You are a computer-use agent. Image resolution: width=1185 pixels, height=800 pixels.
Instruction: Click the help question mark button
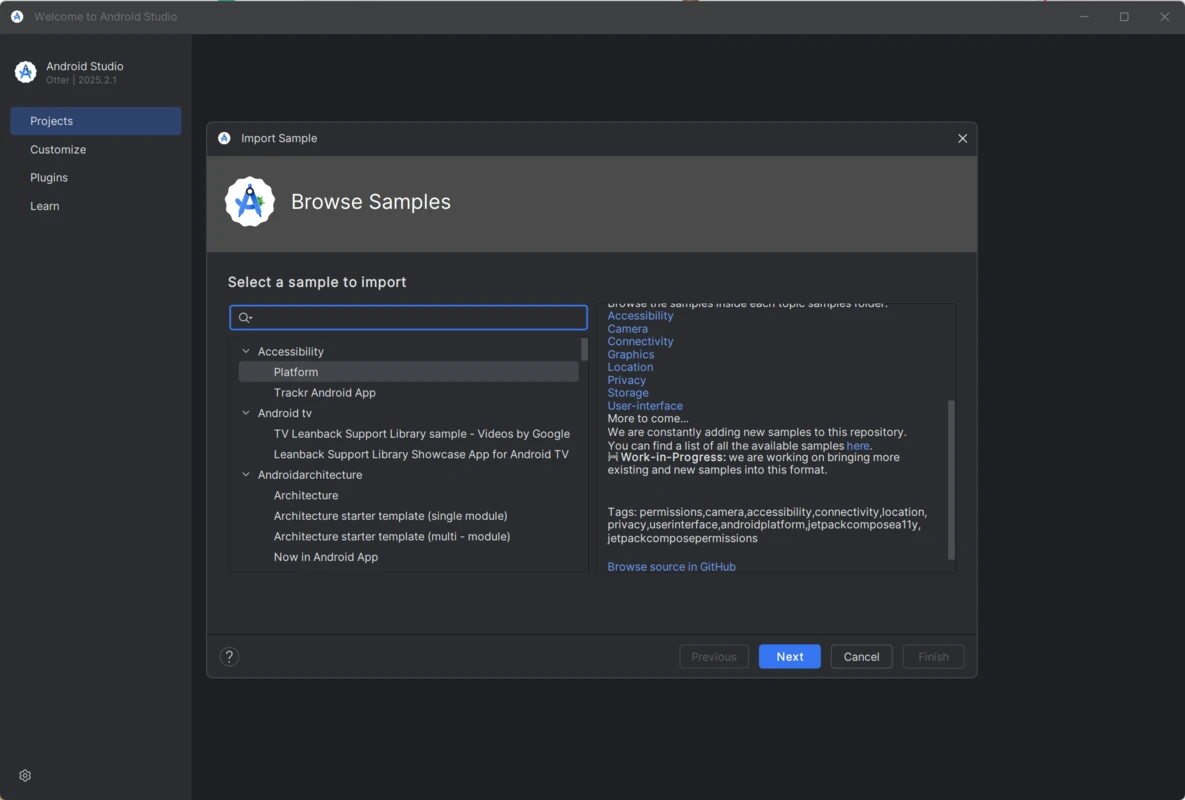pyautogui.click(x=229, y=656)
